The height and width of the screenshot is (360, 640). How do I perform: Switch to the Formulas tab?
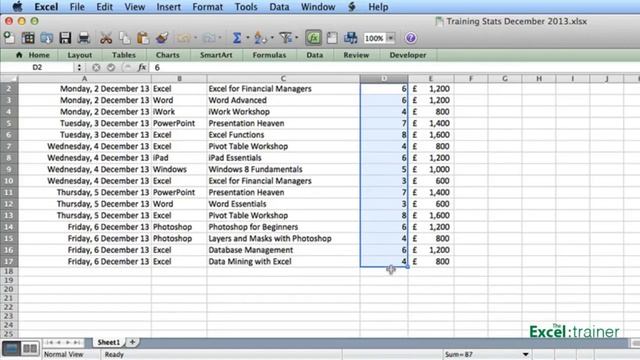click(269, 55)
